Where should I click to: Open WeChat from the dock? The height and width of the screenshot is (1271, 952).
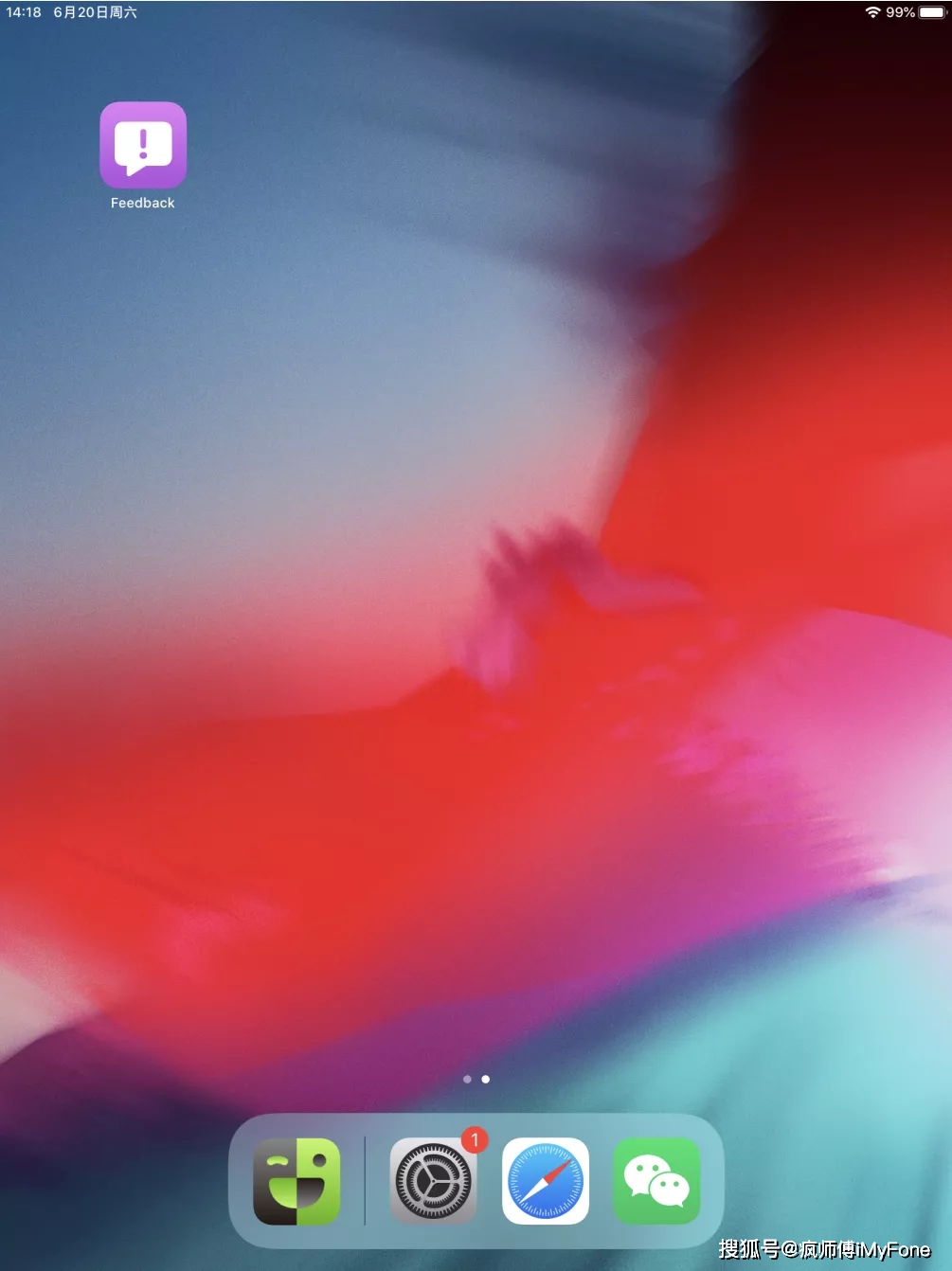pos(656,1181)
